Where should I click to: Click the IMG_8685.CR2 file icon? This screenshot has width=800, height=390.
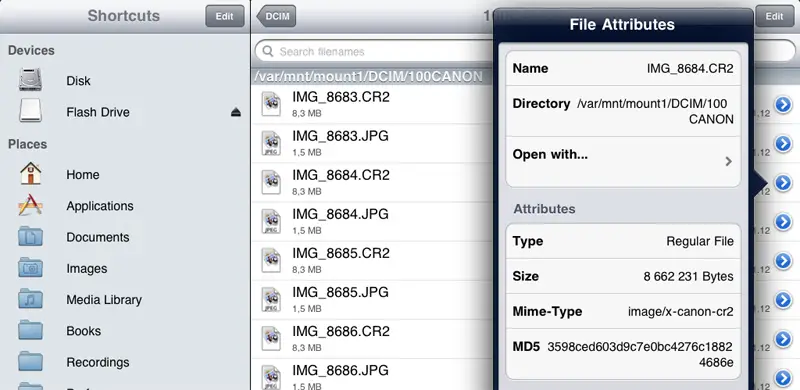click(x=271, y=260)
